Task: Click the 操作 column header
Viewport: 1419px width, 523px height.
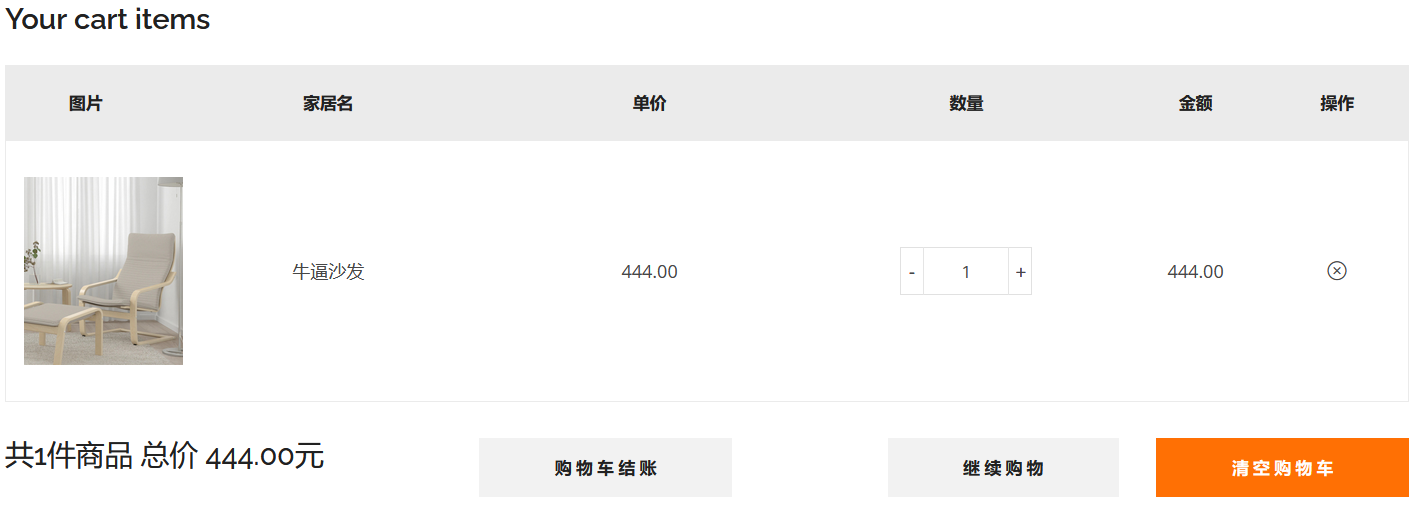Action: (x=1337, y=103)
